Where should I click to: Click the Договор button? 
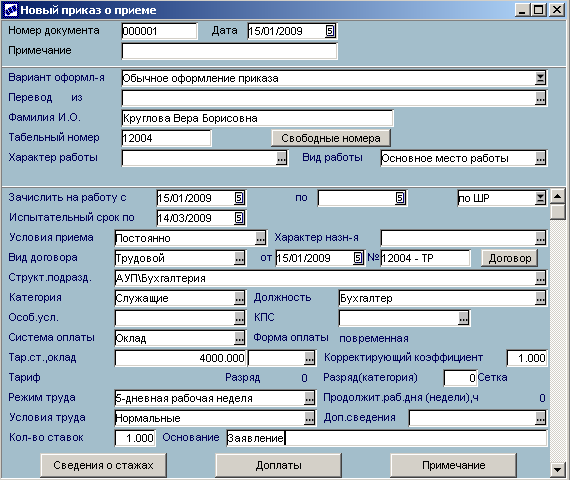(x=510, y=258)
